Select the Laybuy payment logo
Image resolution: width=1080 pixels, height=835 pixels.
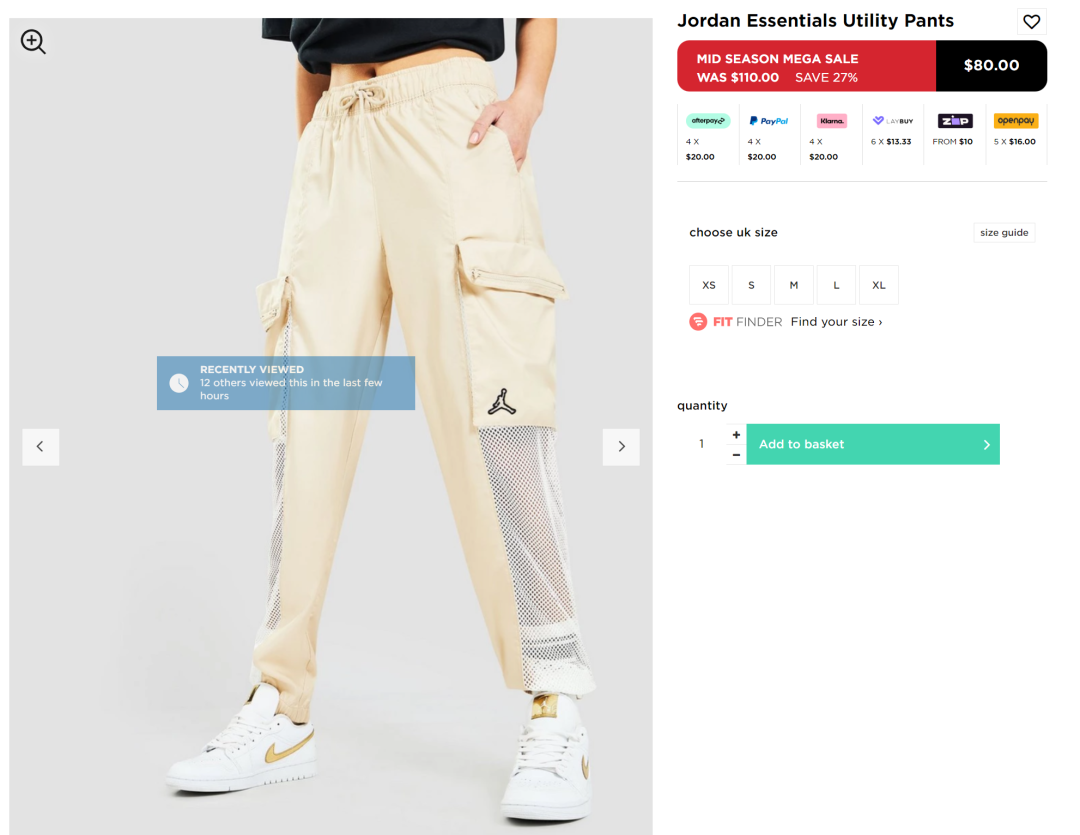[x=893, y=121]
